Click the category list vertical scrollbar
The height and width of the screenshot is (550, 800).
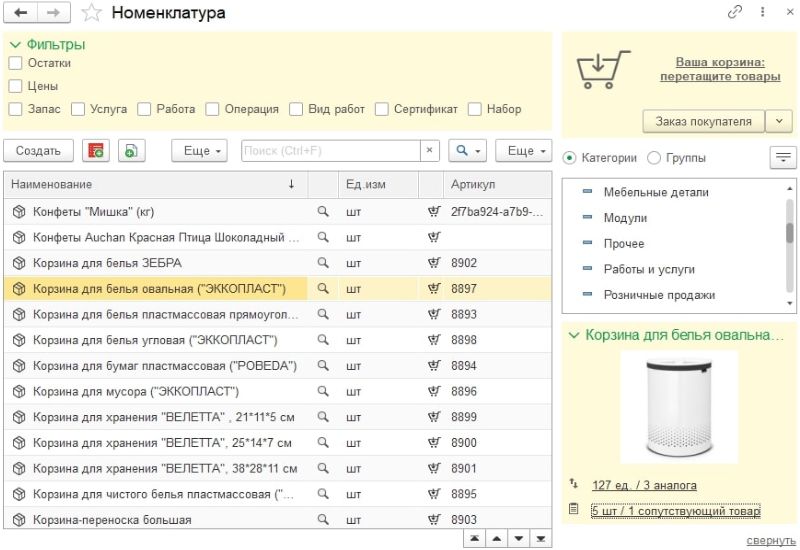(790, 246)
